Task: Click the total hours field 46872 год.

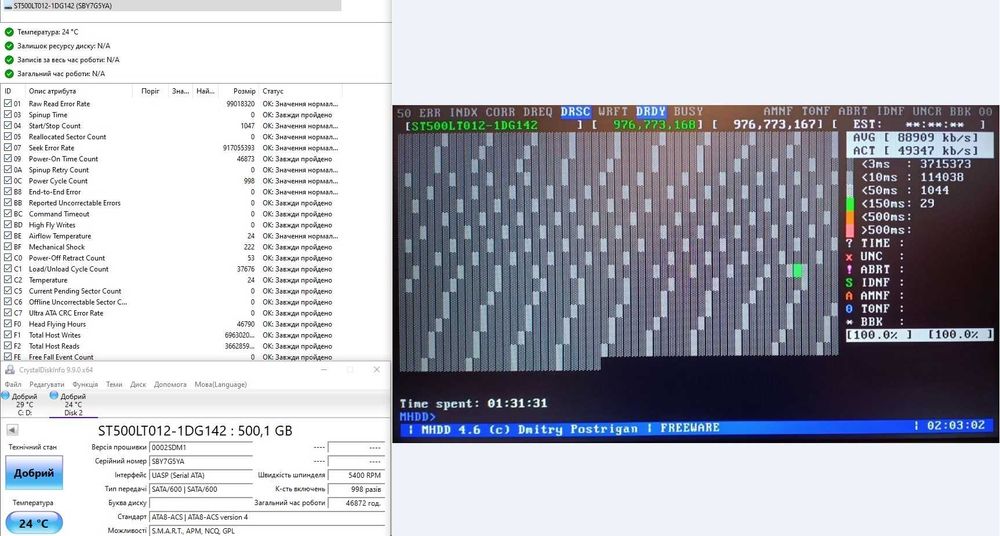Action: [x=356, y=503]
